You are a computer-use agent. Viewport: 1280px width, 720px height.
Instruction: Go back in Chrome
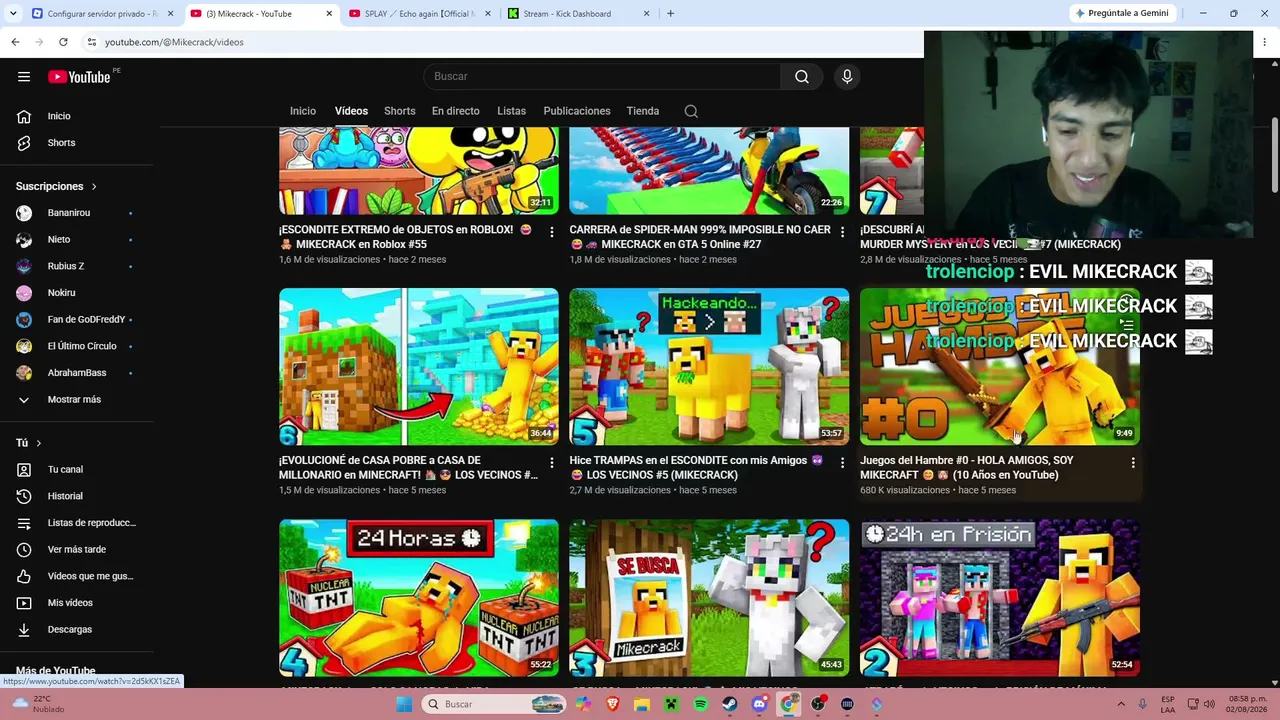(x=15, y=42)
